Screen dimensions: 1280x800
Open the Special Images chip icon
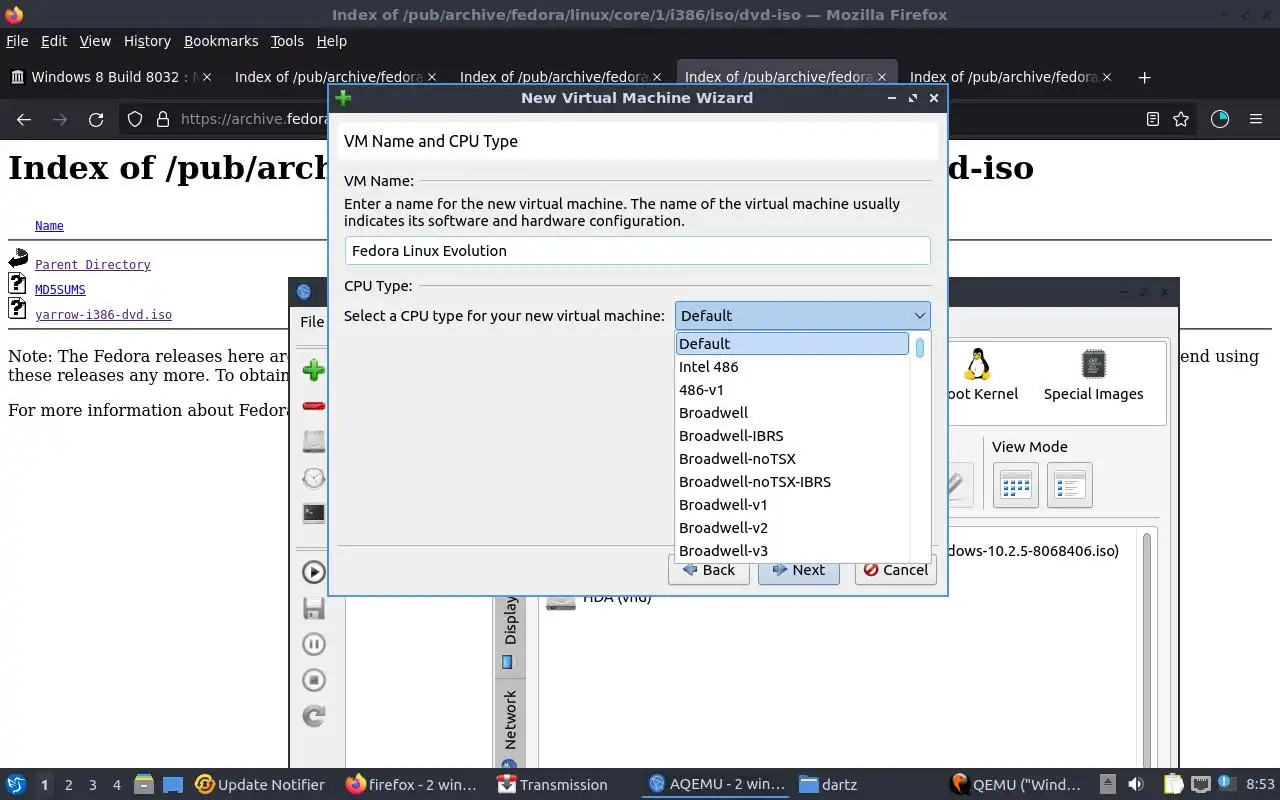point(1093,364)
